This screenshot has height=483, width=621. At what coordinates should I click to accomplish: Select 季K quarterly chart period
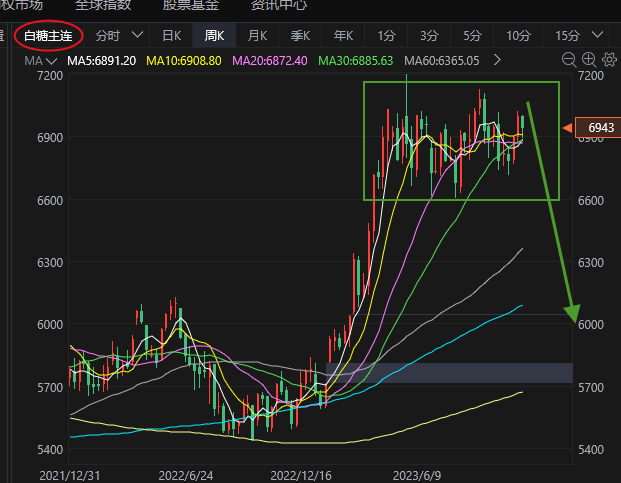pos(300,36)
